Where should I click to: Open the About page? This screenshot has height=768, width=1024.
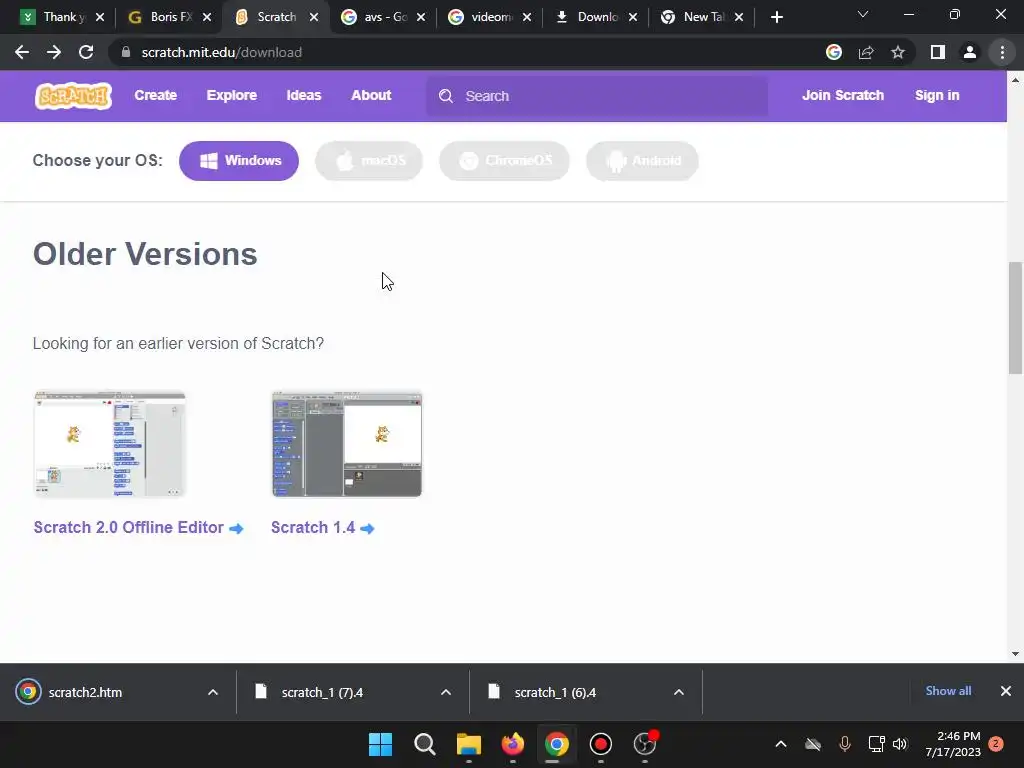371,95
